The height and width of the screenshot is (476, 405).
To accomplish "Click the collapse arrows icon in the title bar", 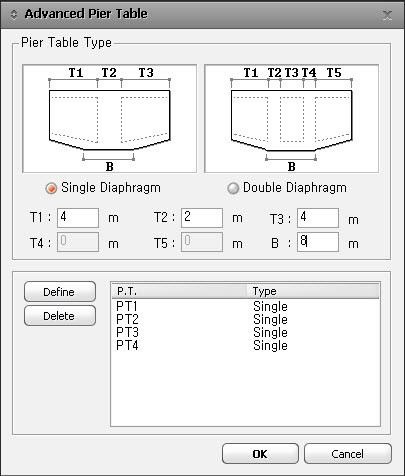I will [14, 15].
